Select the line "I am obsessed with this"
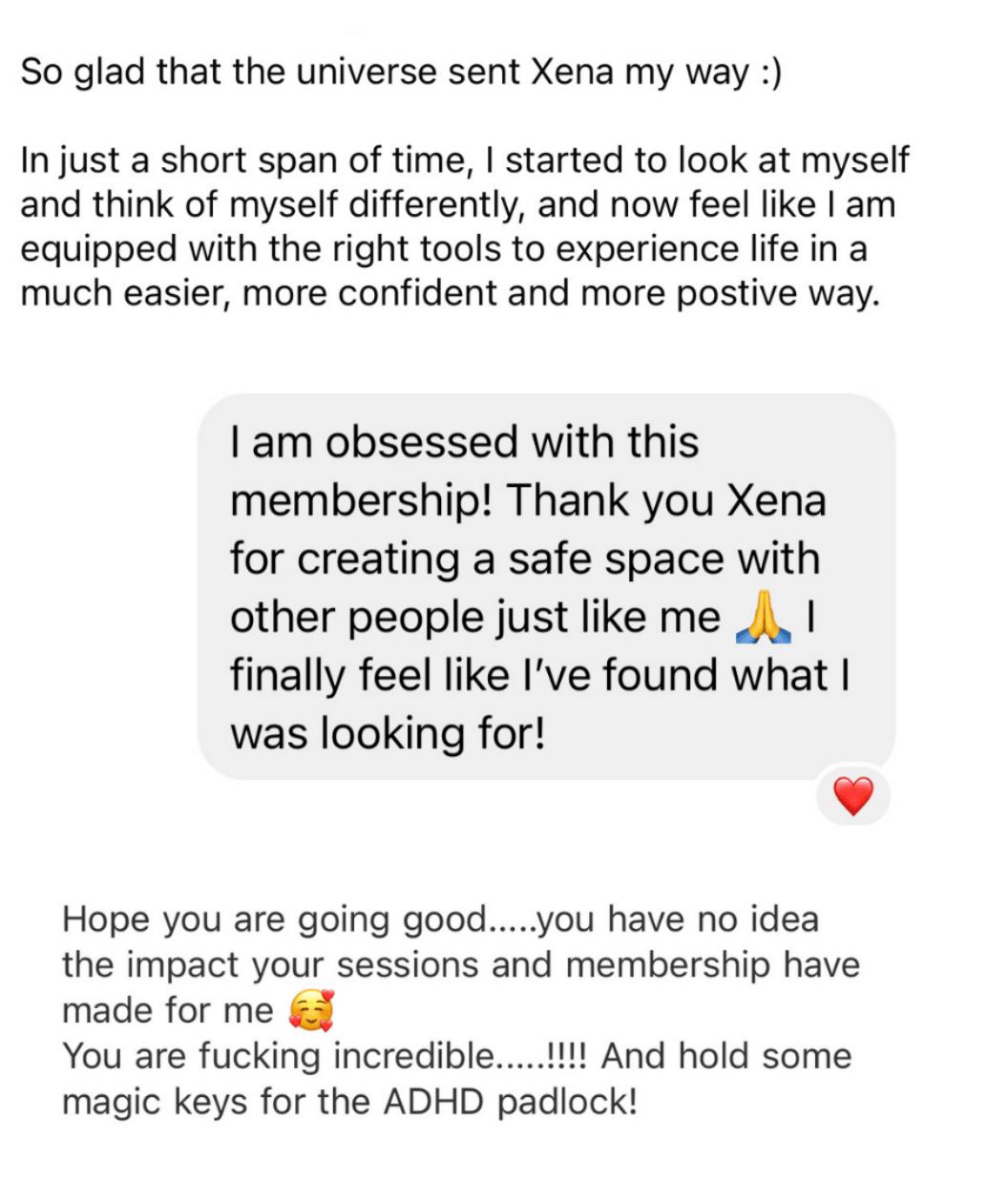Screen dimensions: 1008x1203 [464, 443]
